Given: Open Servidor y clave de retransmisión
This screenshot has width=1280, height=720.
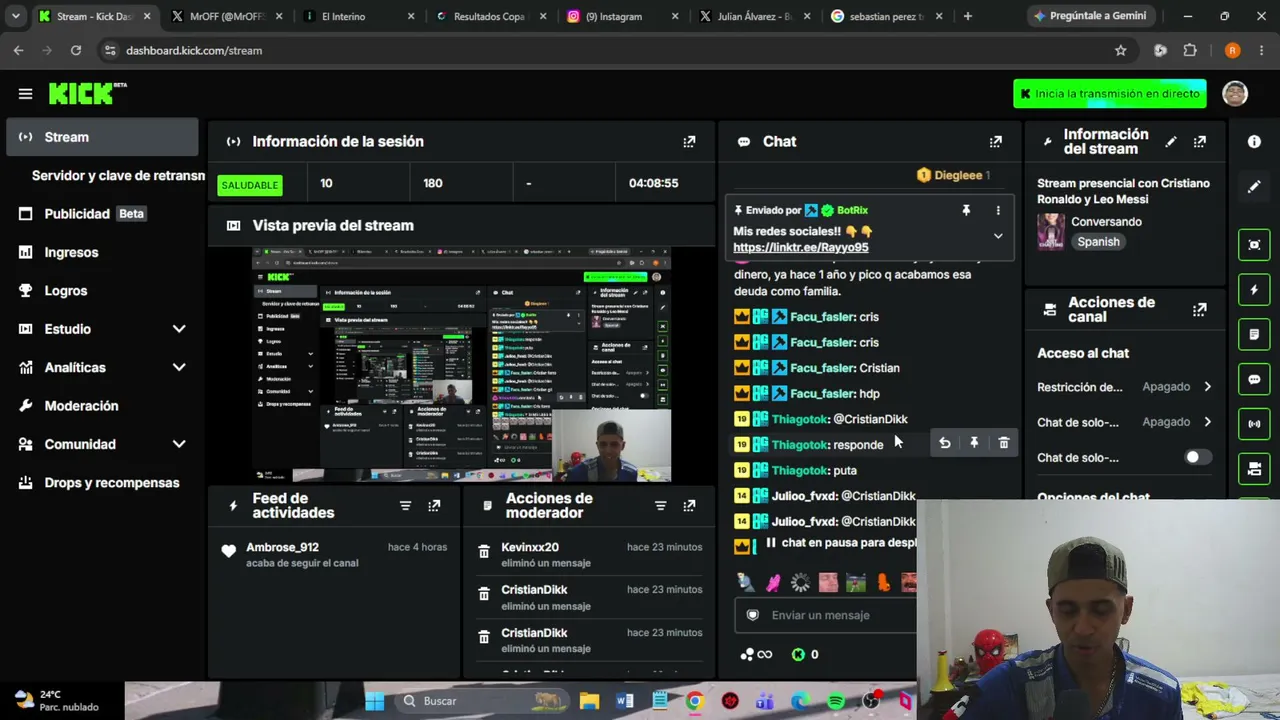Looking at the screenshot, I should coord(118,176).
